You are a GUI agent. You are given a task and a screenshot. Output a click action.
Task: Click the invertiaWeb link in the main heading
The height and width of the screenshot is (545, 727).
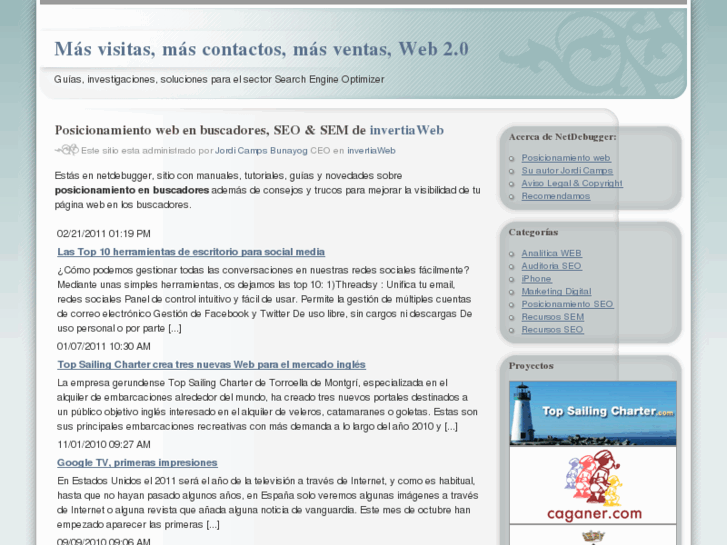(x=407, y=130)
